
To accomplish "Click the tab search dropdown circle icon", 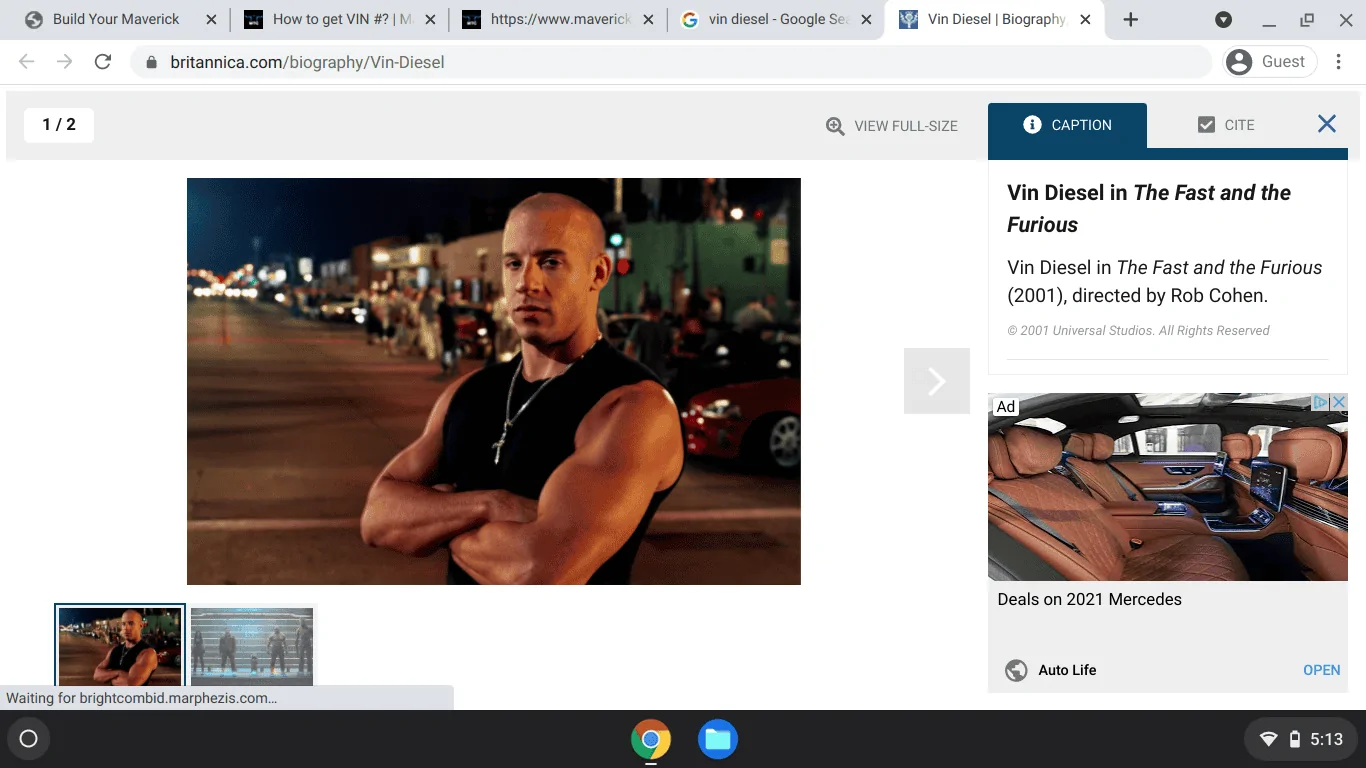I will 1223,20.
